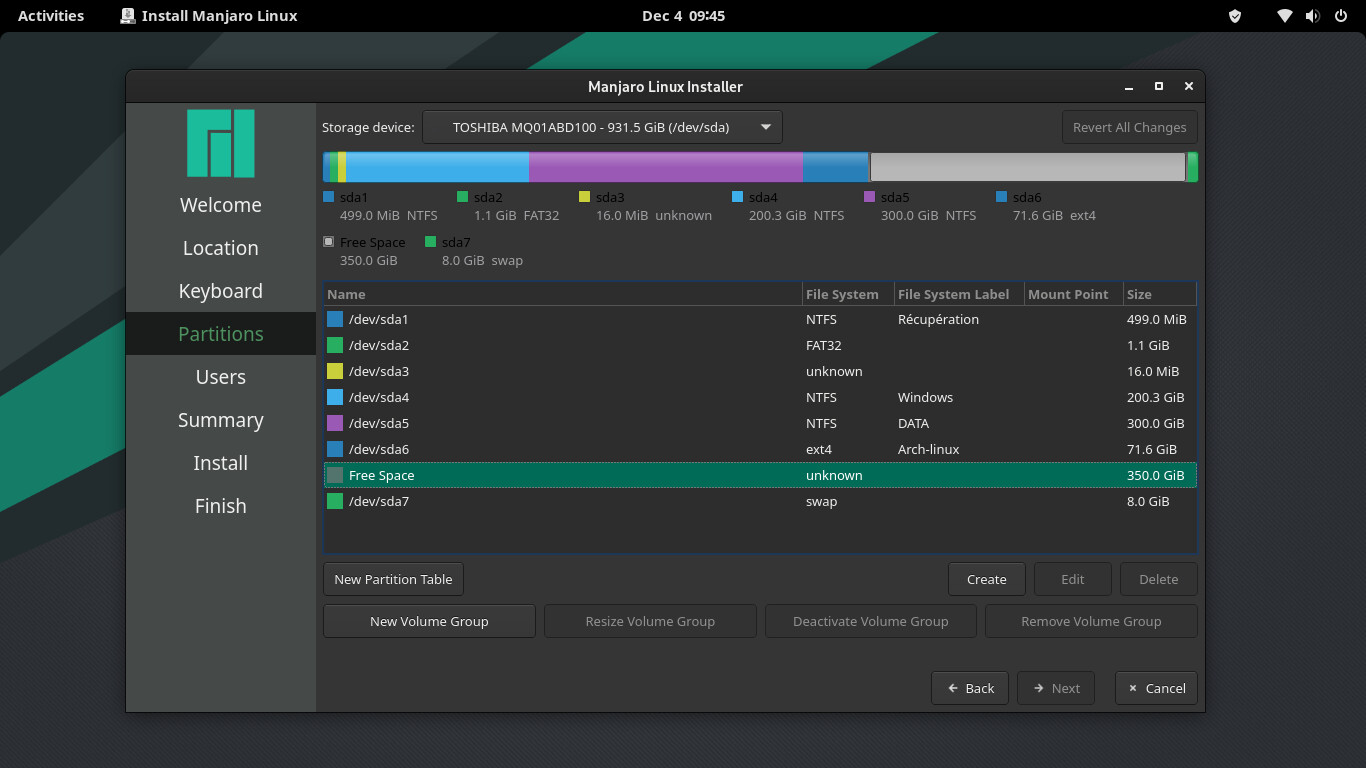
Task: Open the Storage device dropdown
Action: pyautogui.click(x=602, y=127)
